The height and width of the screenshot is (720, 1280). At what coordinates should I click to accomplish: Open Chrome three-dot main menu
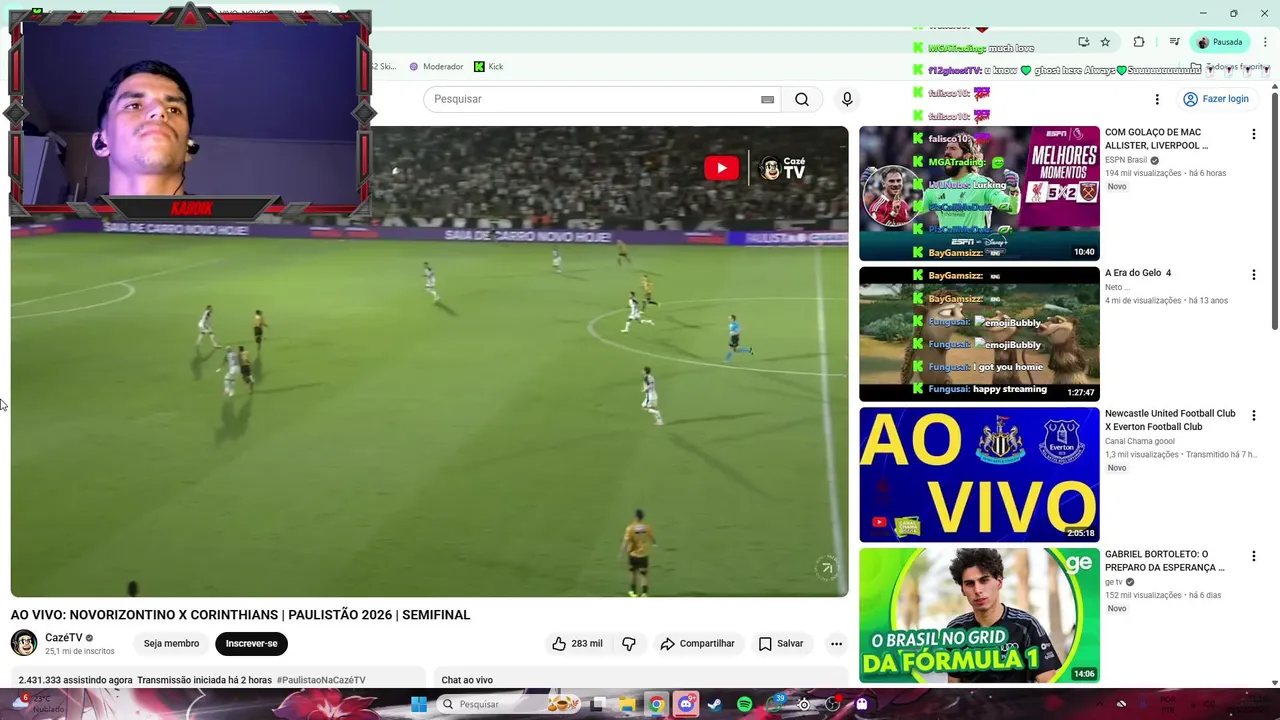tap(1265, 42)
